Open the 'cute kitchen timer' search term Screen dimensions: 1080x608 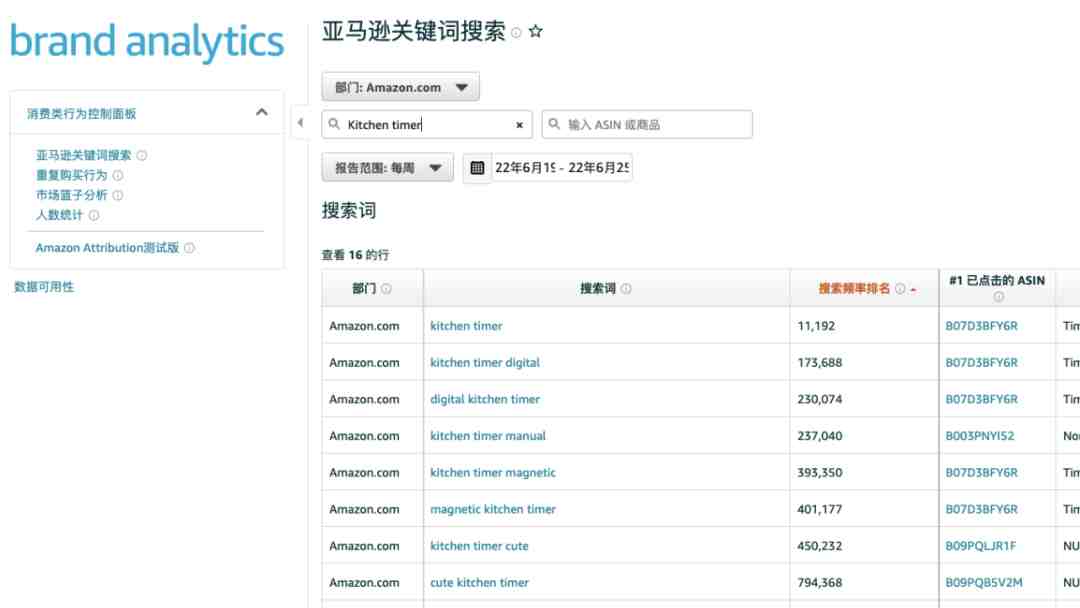(x=479, y=583)
